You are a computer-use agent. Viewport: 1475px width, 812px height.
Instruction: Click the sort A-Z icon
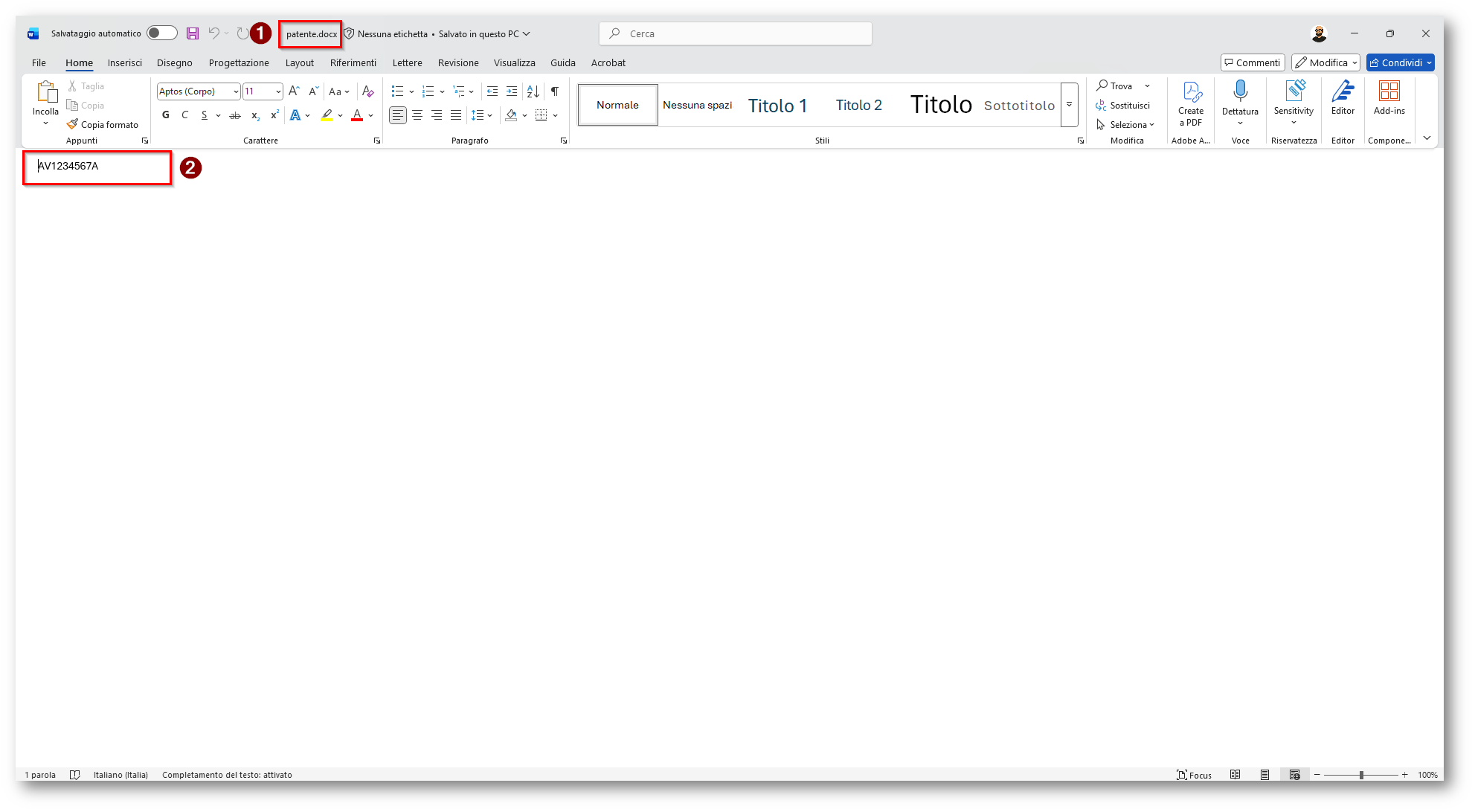[x=533, y=91]
